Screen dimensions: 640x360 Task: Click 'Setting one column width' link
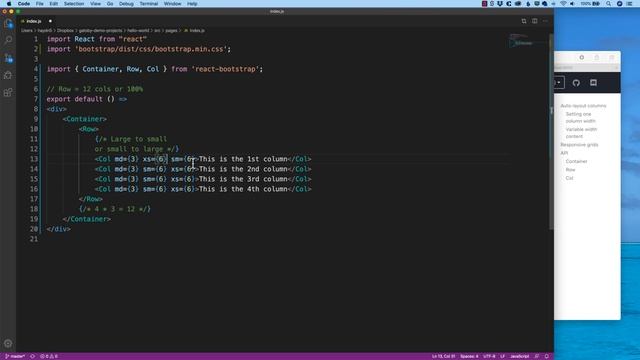click(x=580, y=118)
